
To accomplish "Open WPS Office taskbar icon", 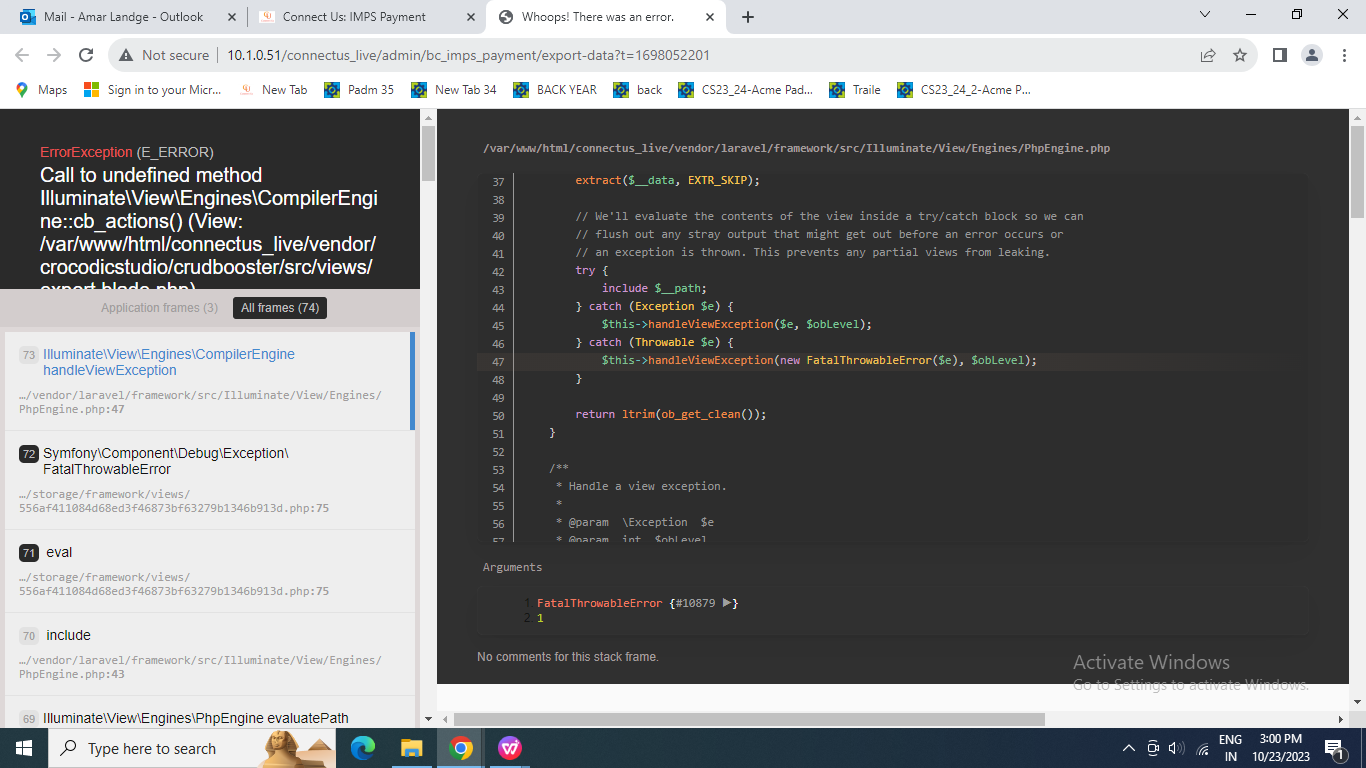I will (509, 748).
